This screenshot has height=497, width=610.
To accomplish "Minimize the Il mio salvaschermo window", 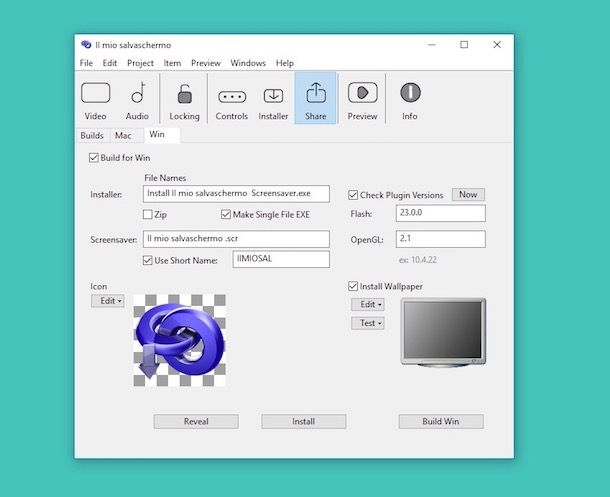I will pos(431,45).
